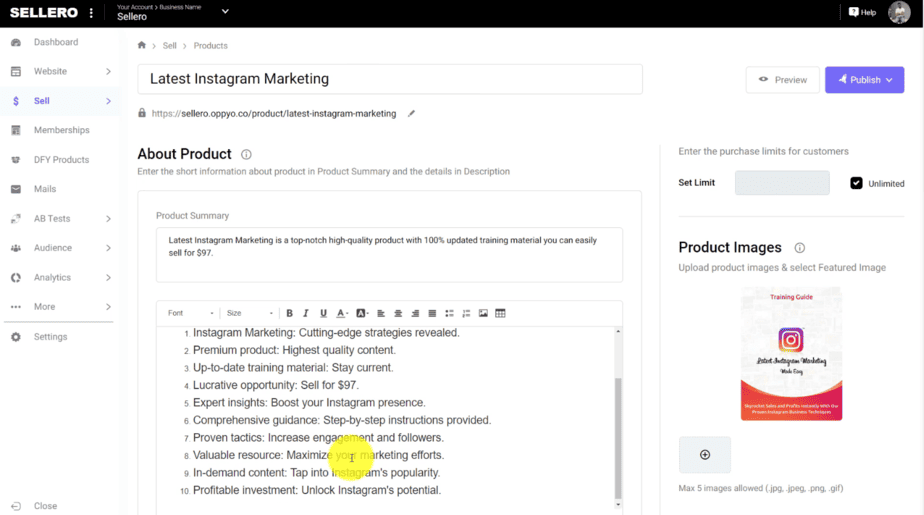The height and width of the screenshot is (515, 924).
Task: Go to Dashboard in the sidebar
Action: click(56, 42)
